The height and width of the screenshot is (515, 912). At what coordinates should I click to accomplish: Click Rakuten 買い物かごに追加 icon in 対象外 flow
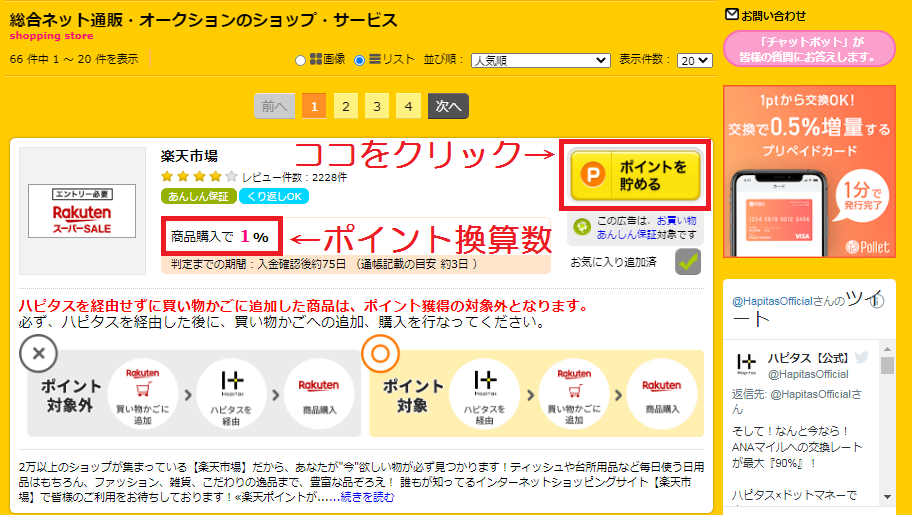coord(142,394)
